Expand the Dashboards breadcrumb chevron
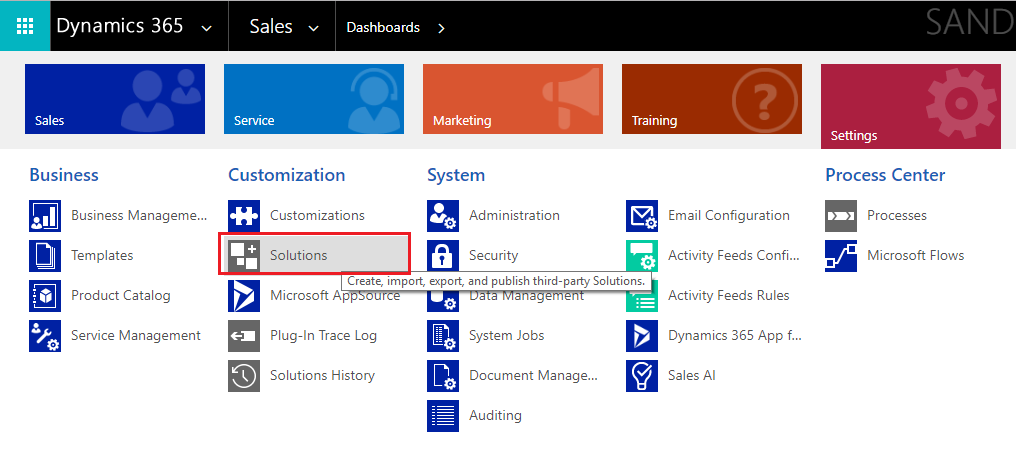Screen dimensions: 1016x458 [441, 28]
